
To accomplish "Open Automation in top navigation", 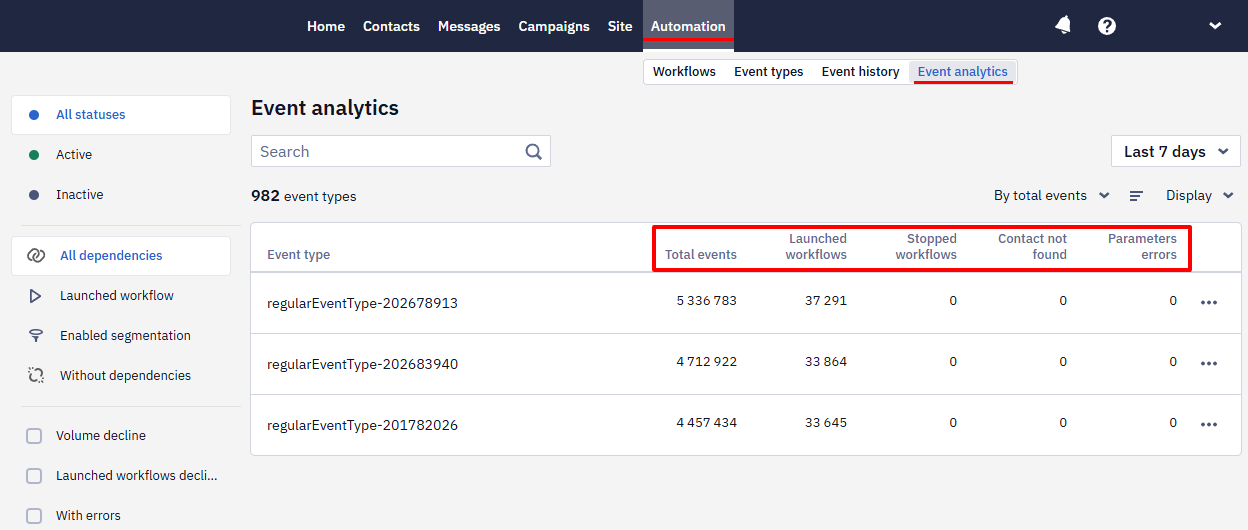I will [x=688, y=26].
